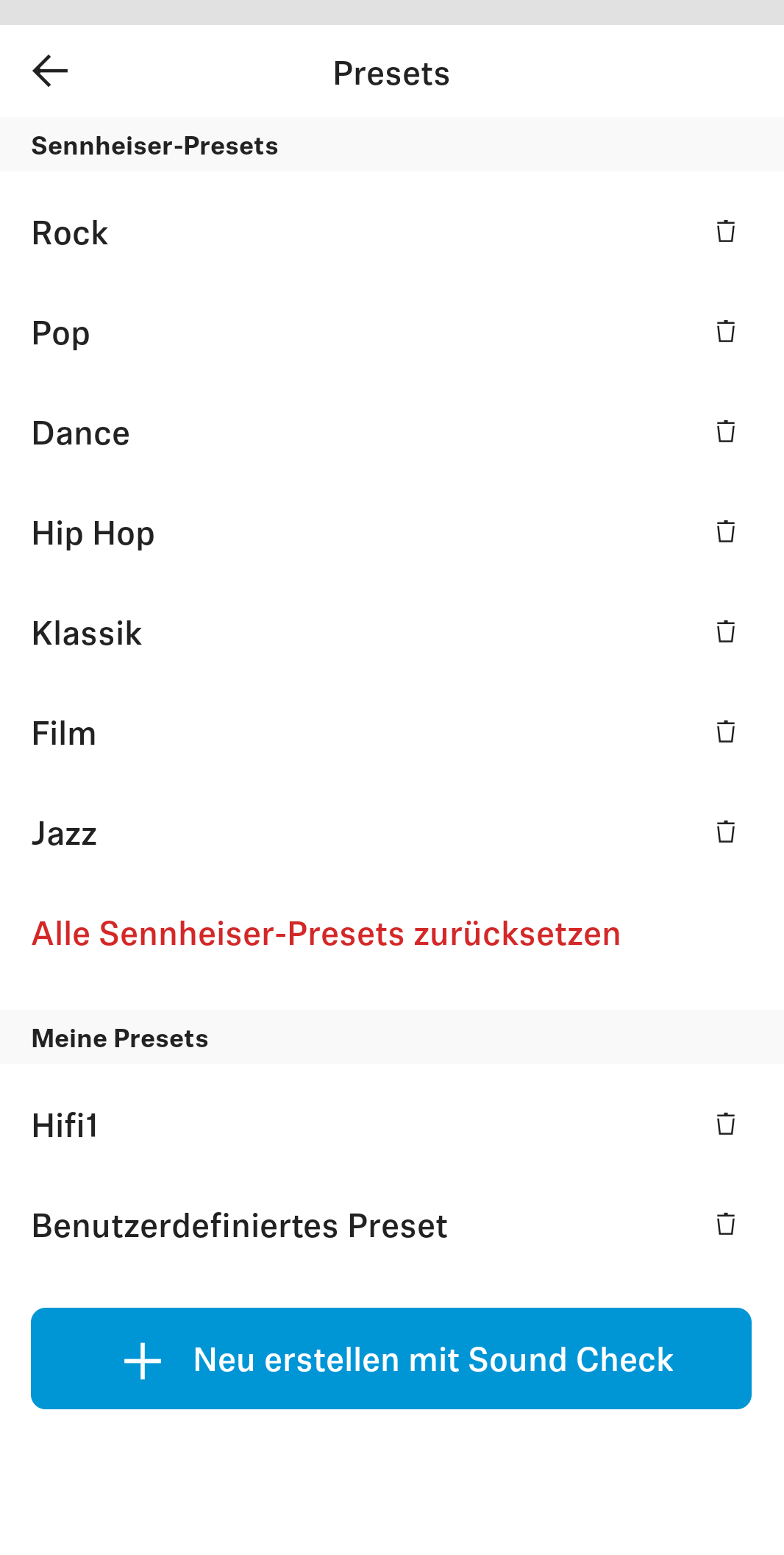Tap trash icon next to Pop
Viewport: 784px width, 1555px height.
[726, 331]
